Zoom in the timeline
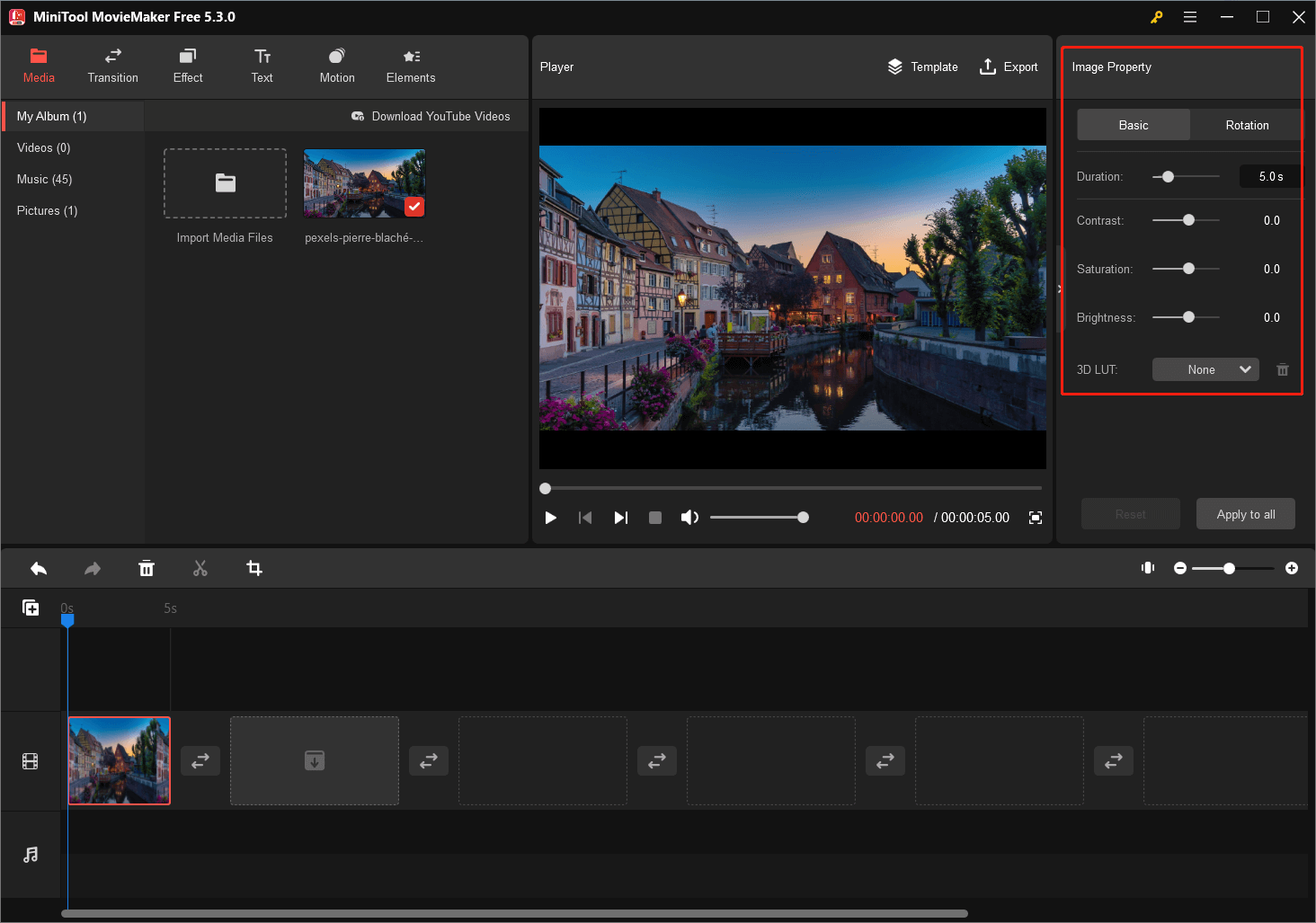The image size is (1316, 923). point(1292,568)
